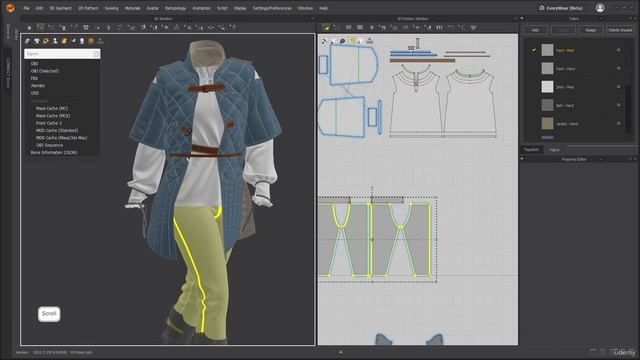The width and height of the screenshot is (640, 360).
Task: Clear the Export search field
Action: (x=96, y=54)
